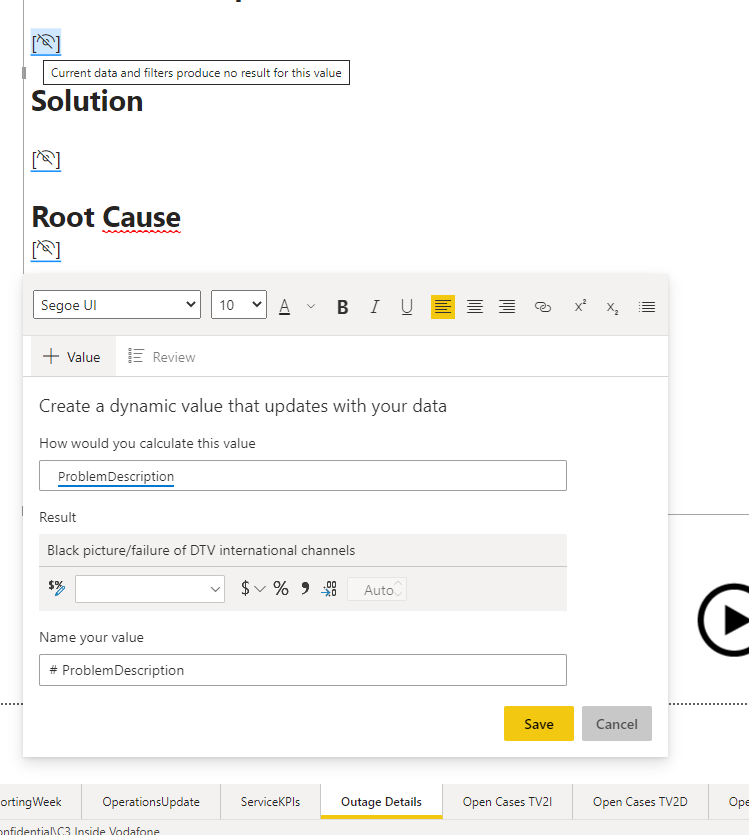Align text right
The image size is (749, 835).
[x=507, y=307]
